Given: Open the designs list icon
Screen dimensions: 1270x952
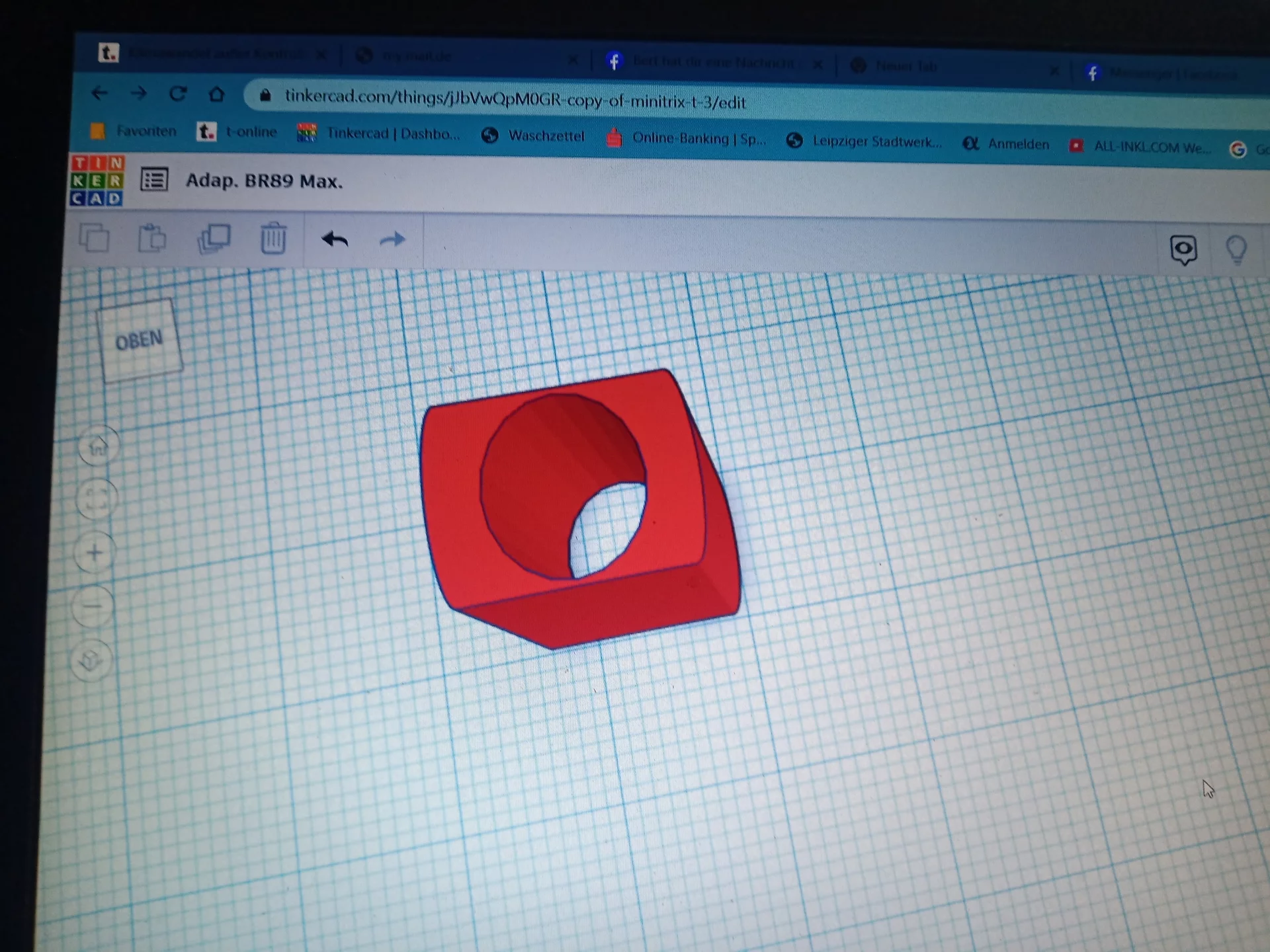Looking at the screenshot, I should click(154, 180).
